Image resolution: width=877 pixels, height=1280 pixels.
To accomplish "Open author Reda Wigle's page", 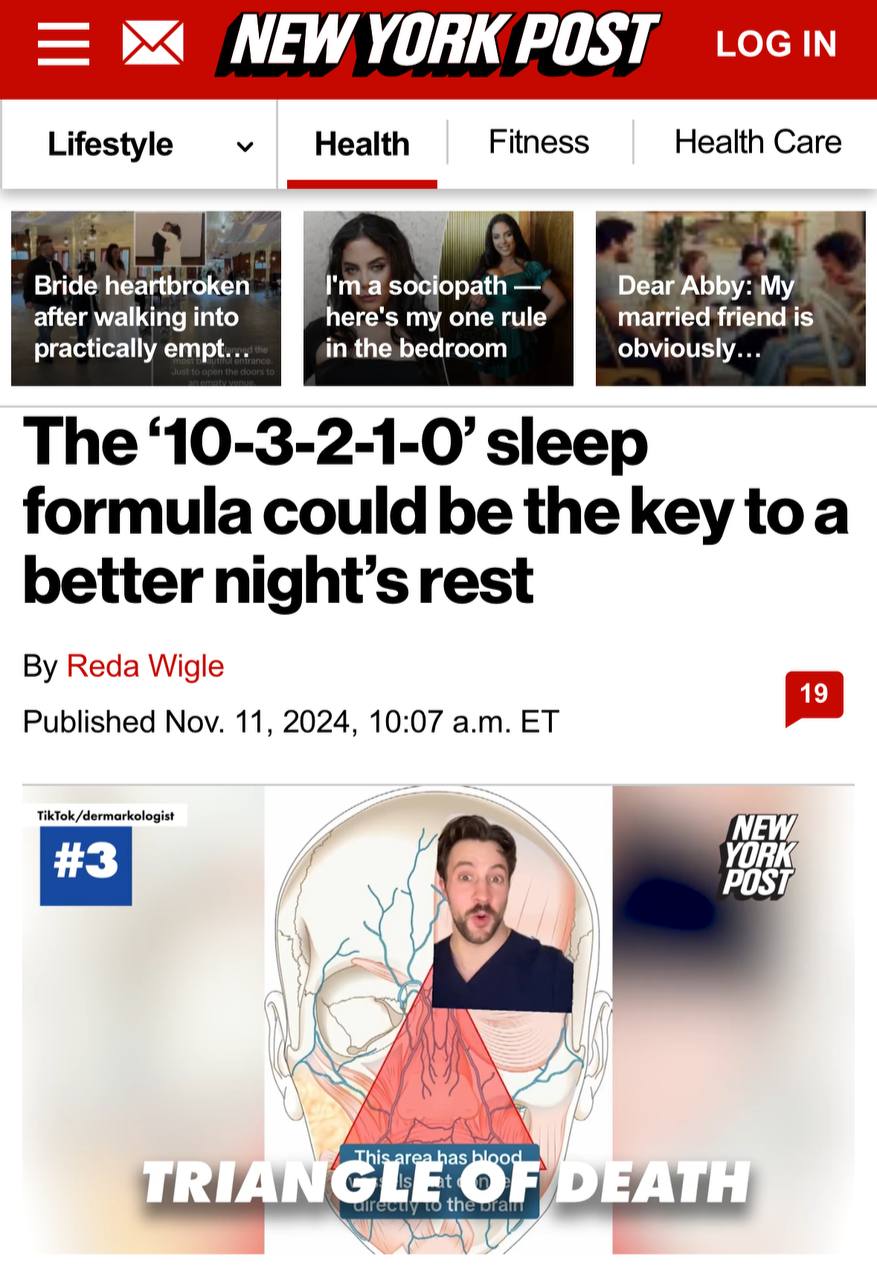I will [145, 666].
